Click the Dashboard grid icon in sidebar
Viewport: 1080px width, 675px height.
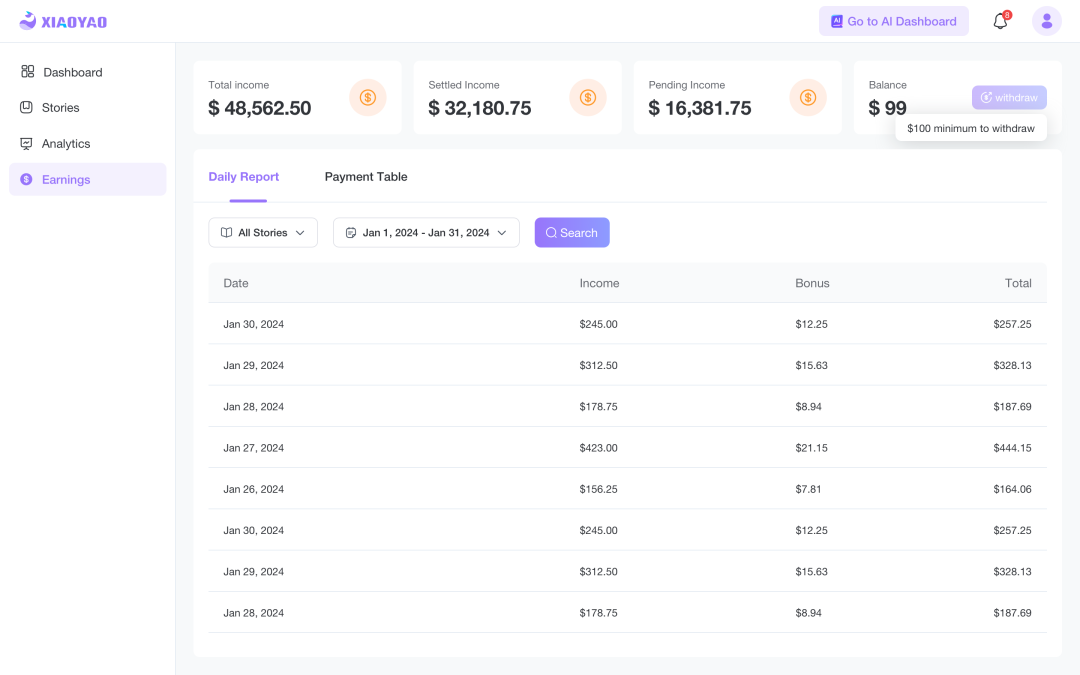[28, 72]
